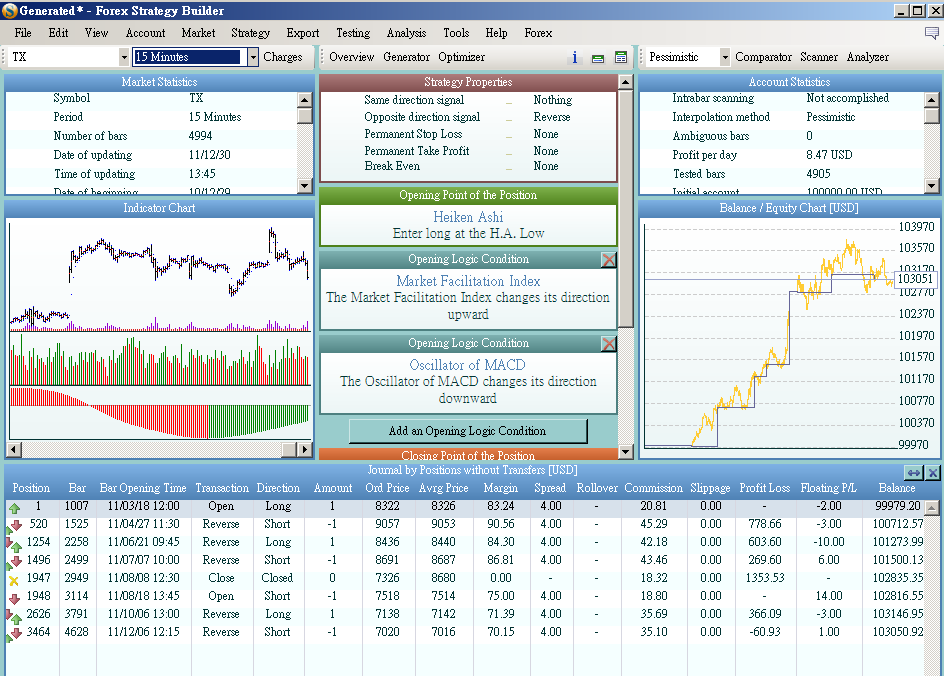Click Market Statistics scrollbar down arrow
The width and height of the screenshot is (944, 676).
pos(305,187)
